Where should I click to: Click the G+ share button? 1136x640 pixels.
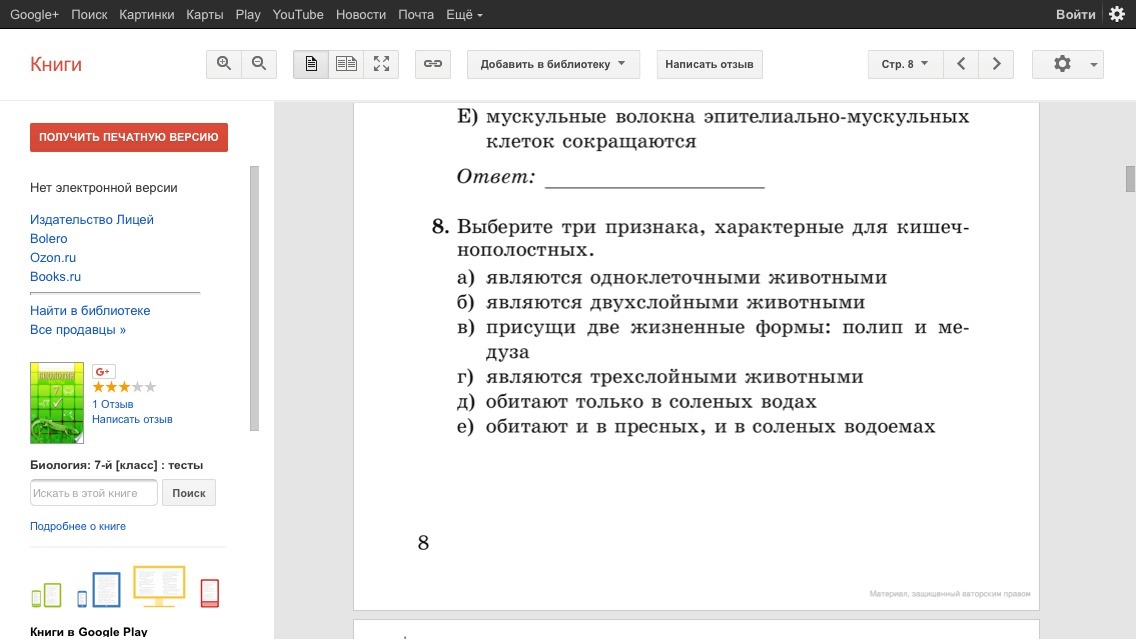[x=103, y=371]
